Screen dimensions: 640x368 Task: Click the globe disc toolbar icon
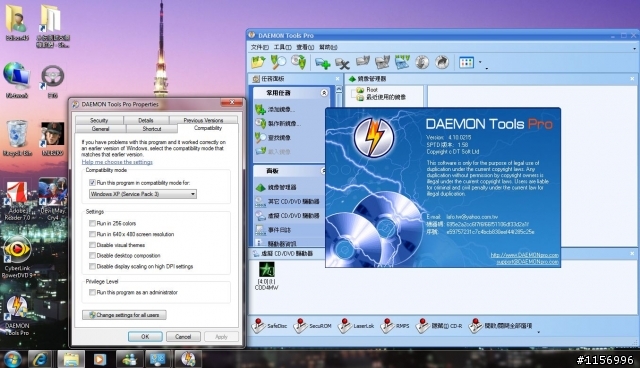click(x=422, y=62)
